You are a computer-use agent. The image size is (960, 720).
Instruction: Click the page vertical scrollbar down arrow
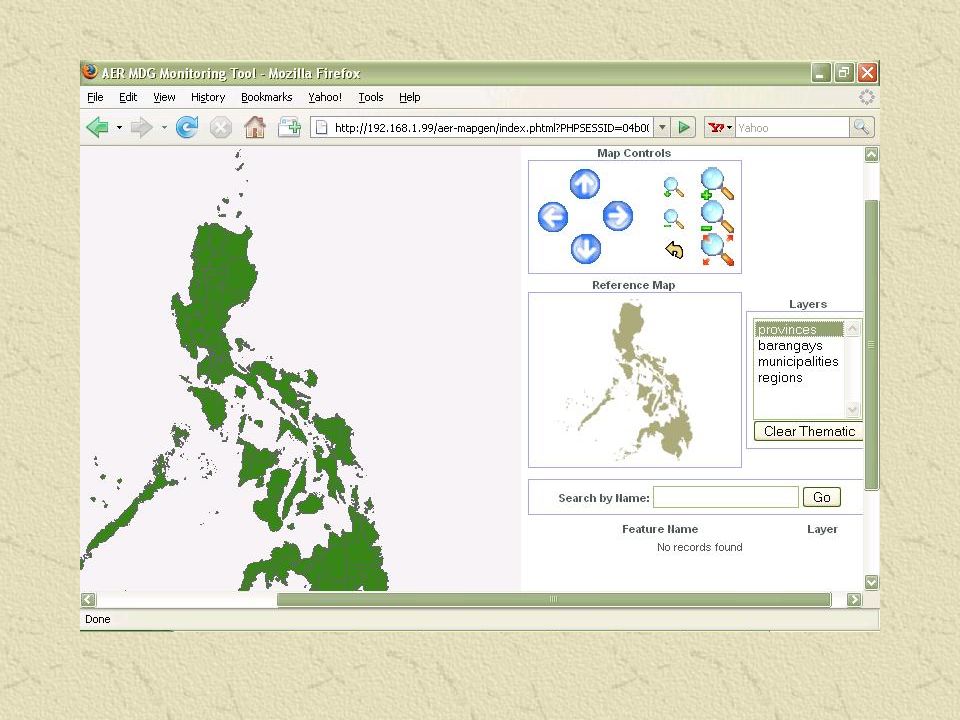(x=871, y=582)
